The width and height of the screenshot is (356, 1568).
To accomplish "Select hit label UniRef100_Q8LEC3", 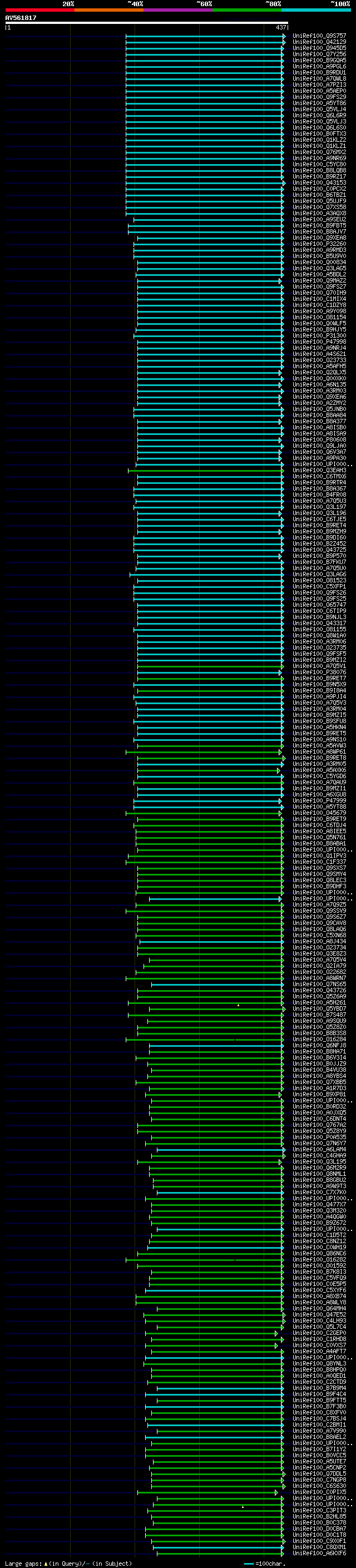I will tap(319, 880).
